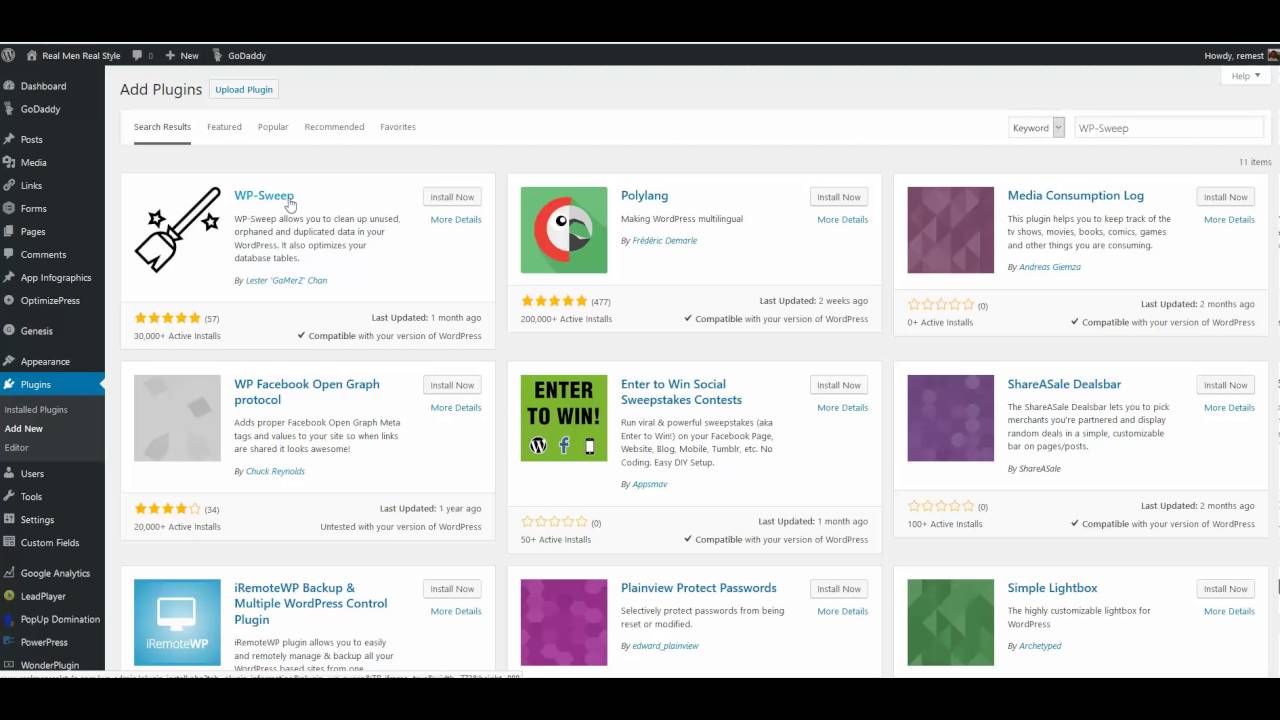Open author link Lester 'GaMerZ' Chan
This screenshot has height=720, width=1280.
pos(286,280)
